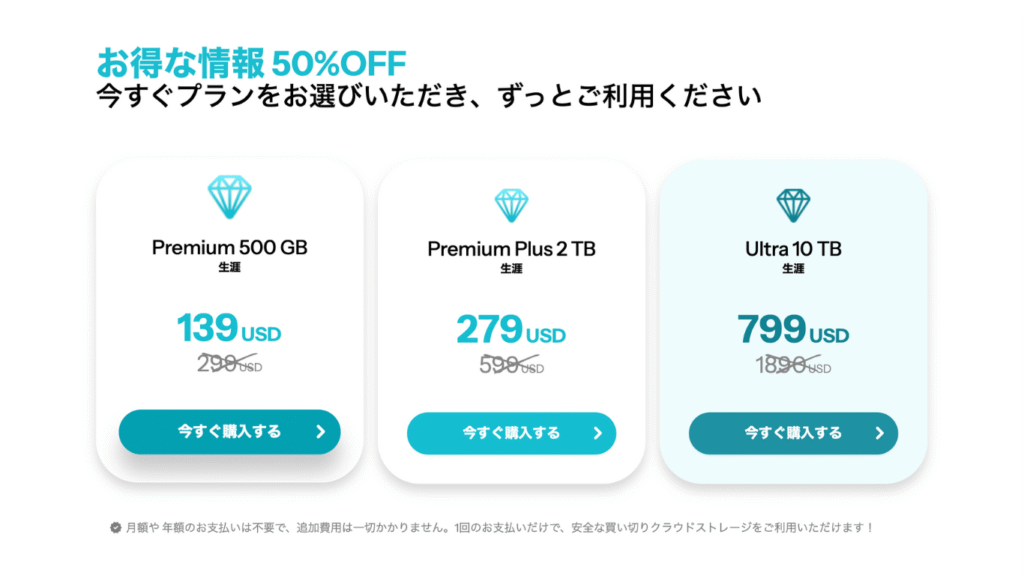Viewport: 1024px width, 576px height.
Task: Select the Premium Plus 2 TB title
Action: pos(511,249)
